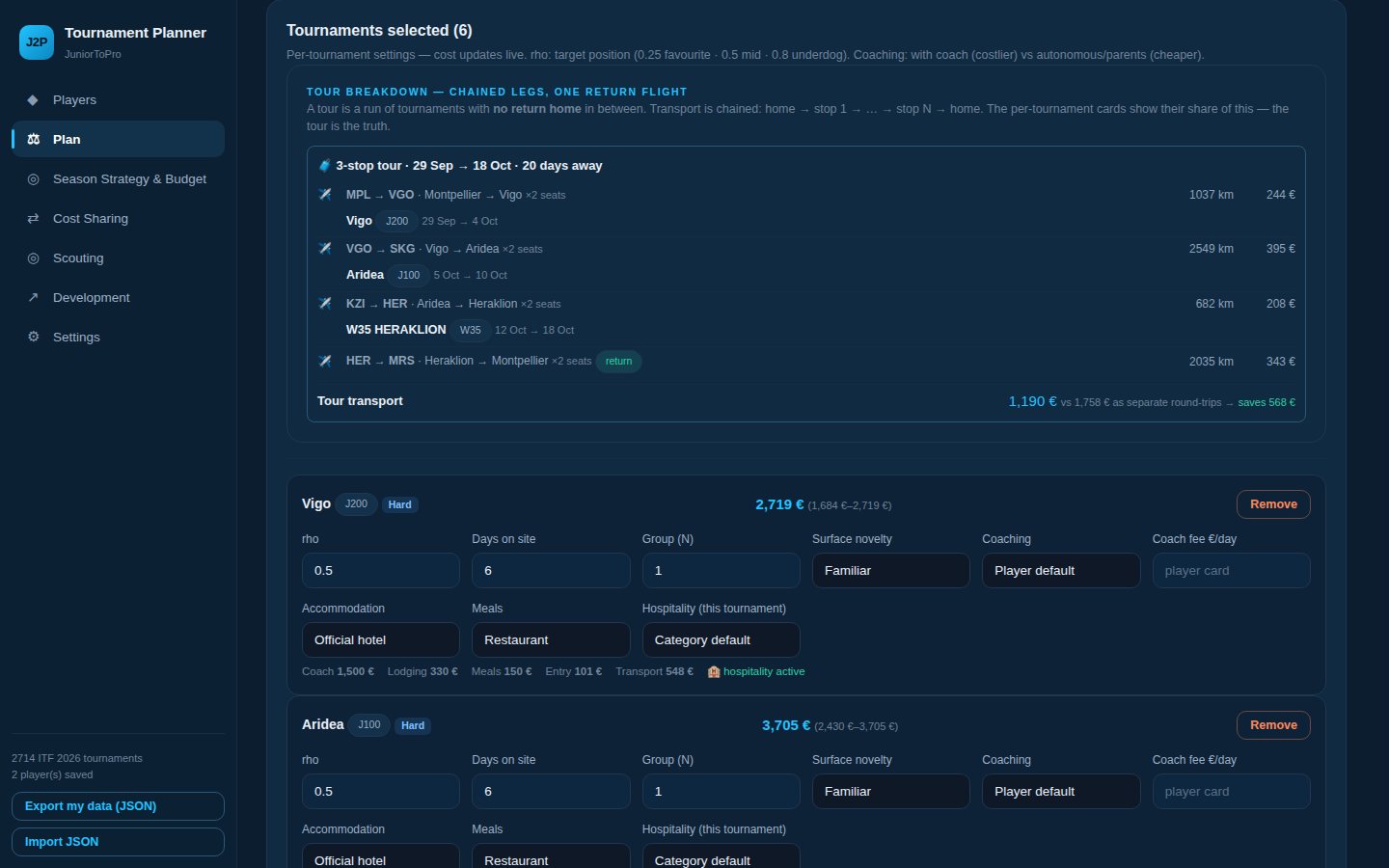
Task: Edit Aridea Days on site field
Action: (x=551, y=792)
